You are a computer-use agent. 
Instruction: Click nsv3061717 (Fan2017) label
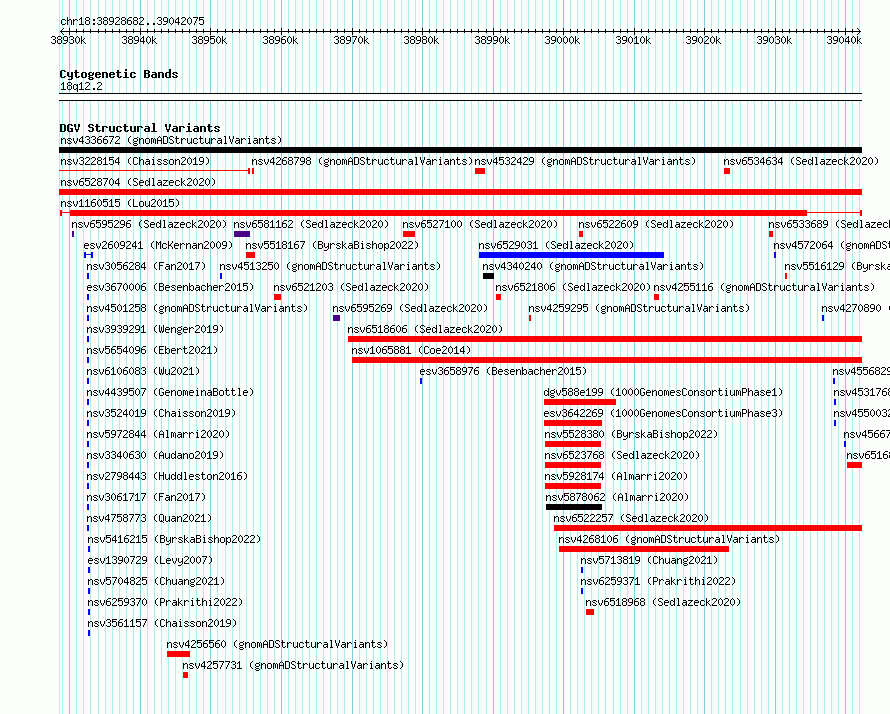(x=146, y=497)
